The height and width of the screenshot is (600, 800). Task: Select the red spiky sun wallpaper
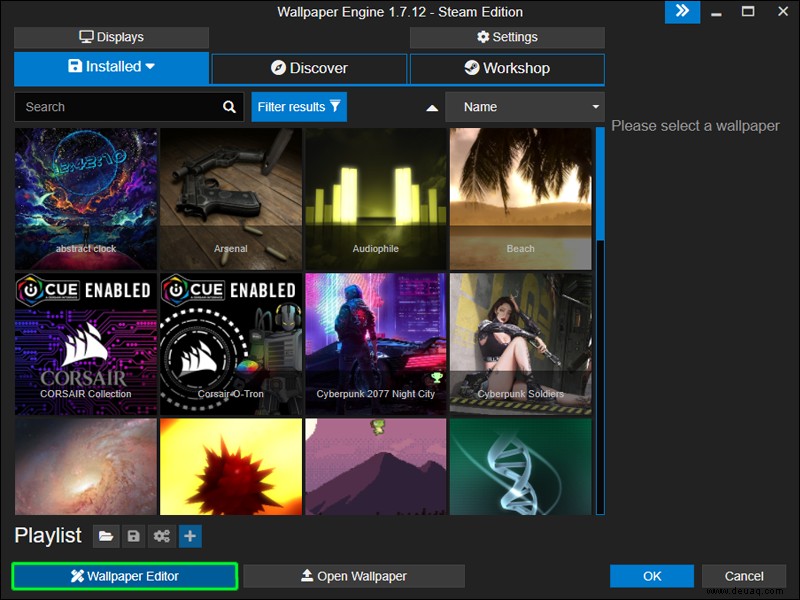click(x=231, y=466)
